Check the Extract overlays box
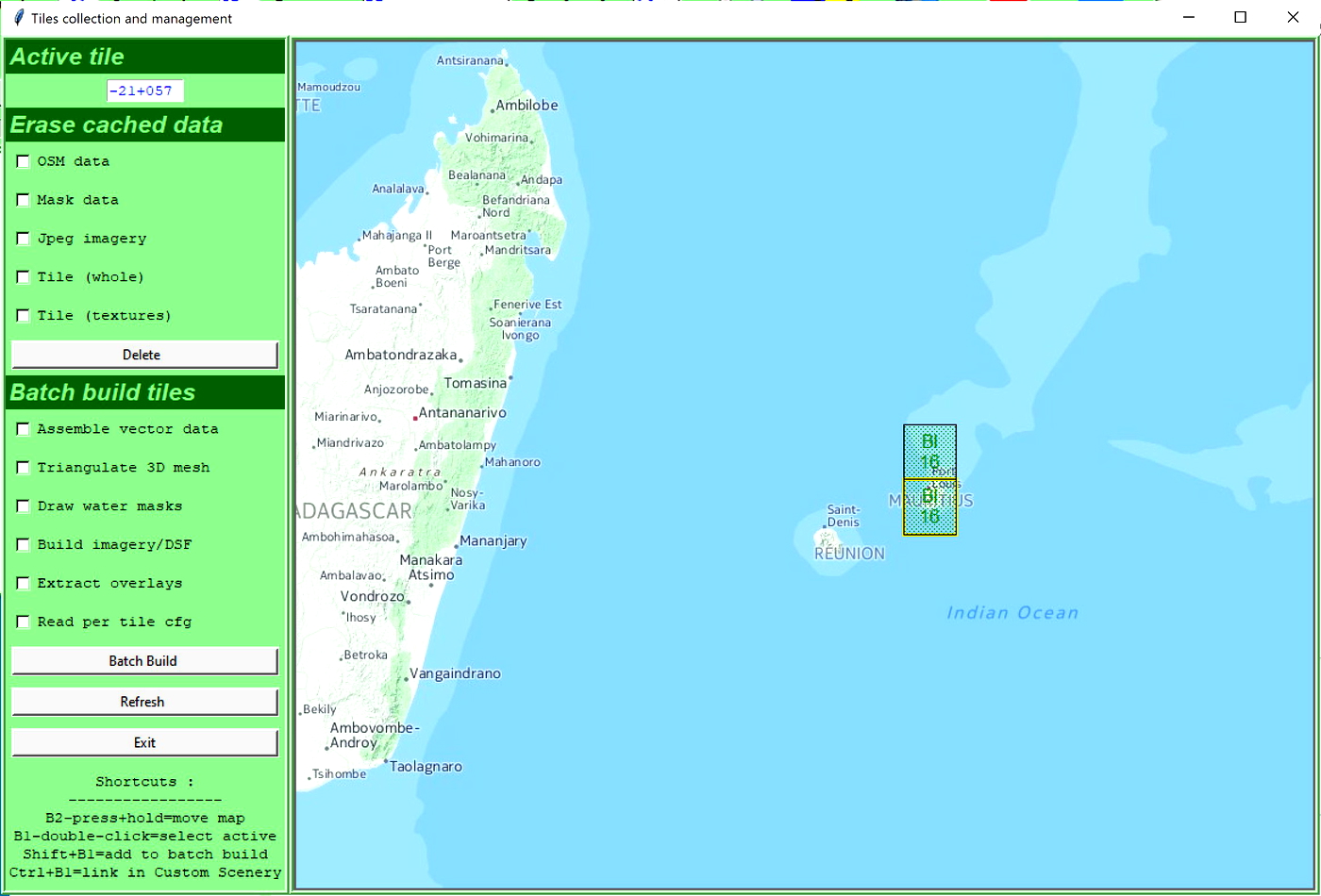Screen dimensions: 1321x896 coord(24,584)
